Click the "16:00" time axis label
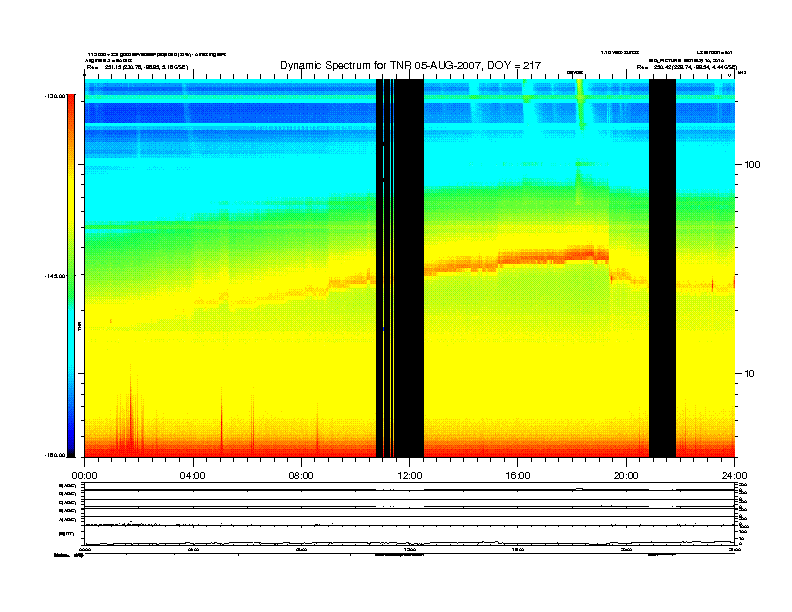 click(518, 476)
